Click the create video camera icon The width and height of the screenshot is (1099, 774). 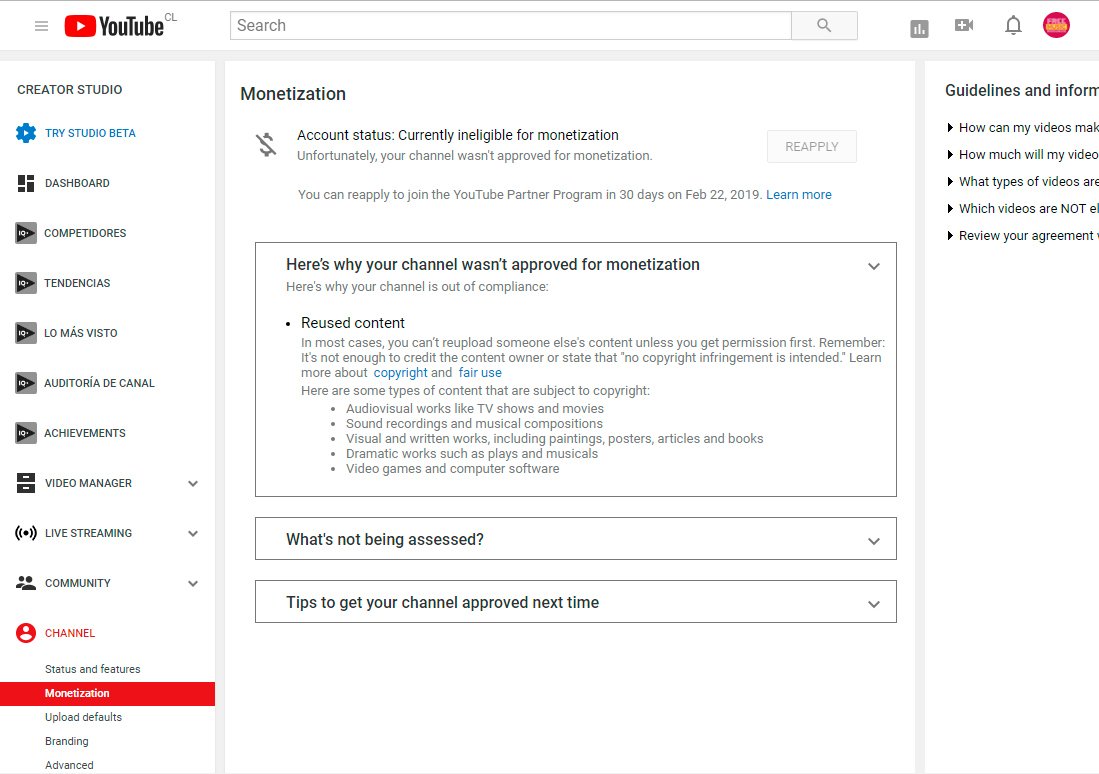click(x=964, y=25)
